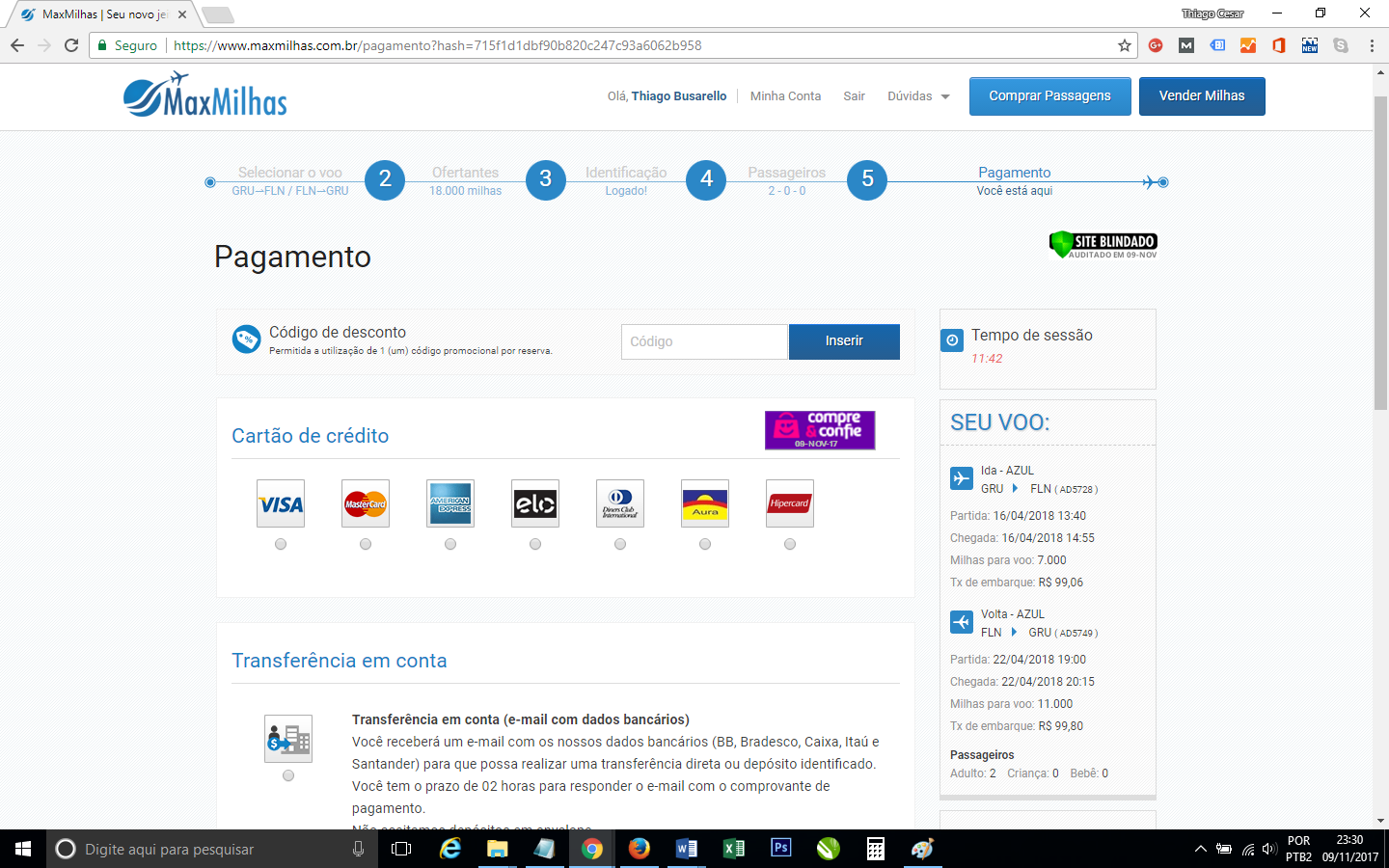Open Excel from taskbar
Image resolution: width=1389 pixels, height=868 pixels.
[x=733, y=849]
